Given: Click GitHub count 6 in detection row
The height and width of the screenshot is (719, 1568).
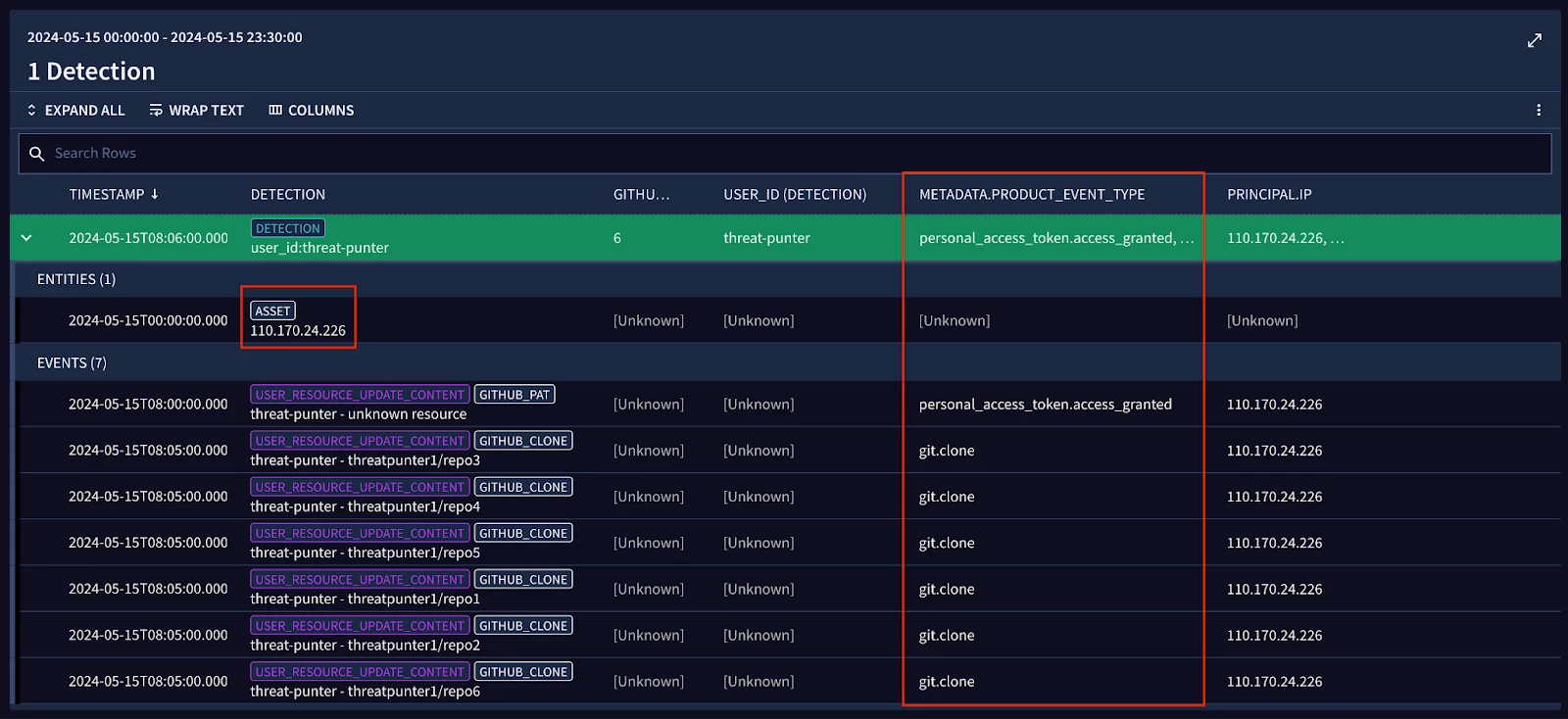Looking at the screenshot, I should point(617,238).
